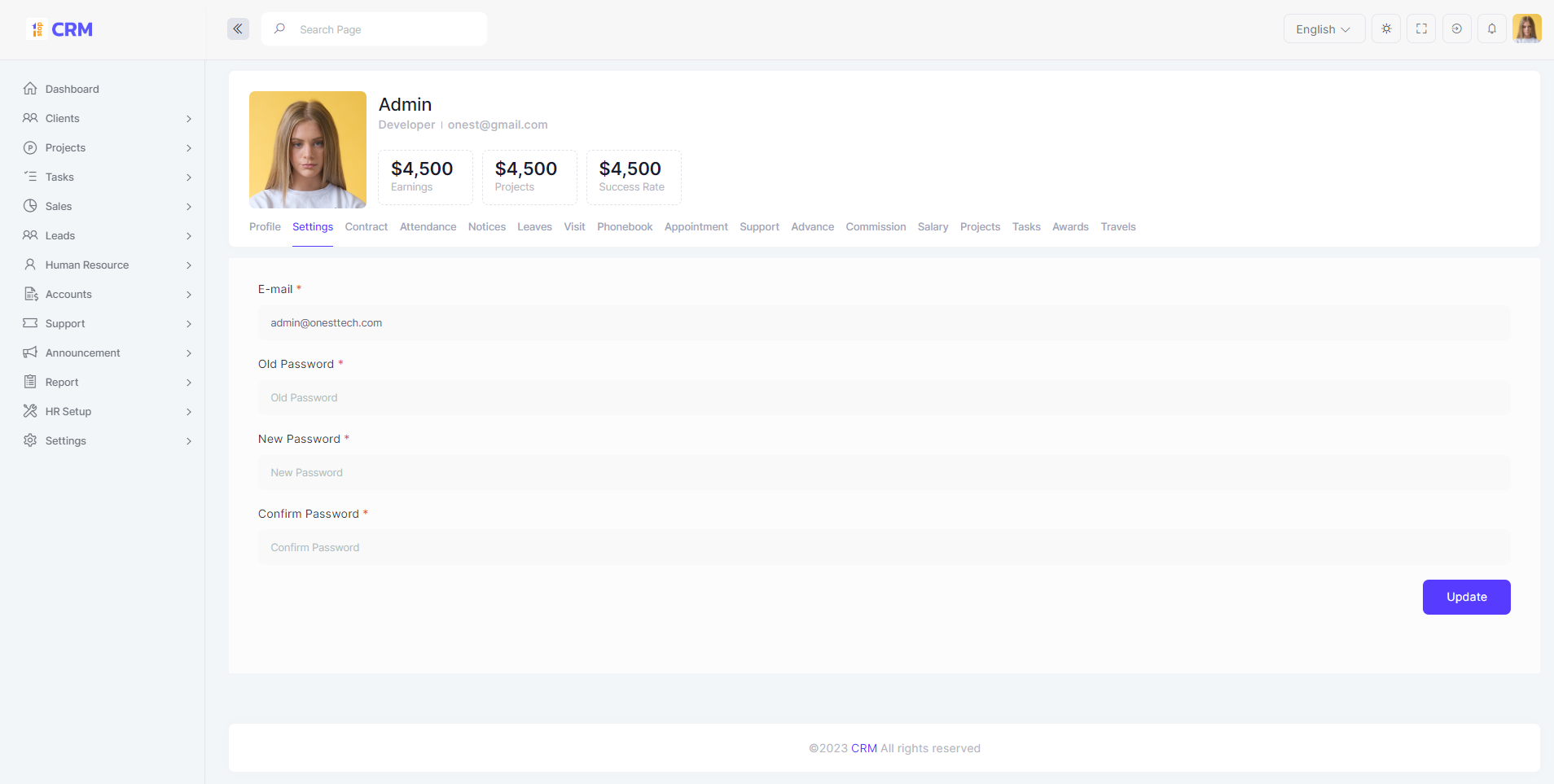The width and height of the screenshot is (1554, 784).
Task: Open the notifications bell
Action: coord(1491,29)
